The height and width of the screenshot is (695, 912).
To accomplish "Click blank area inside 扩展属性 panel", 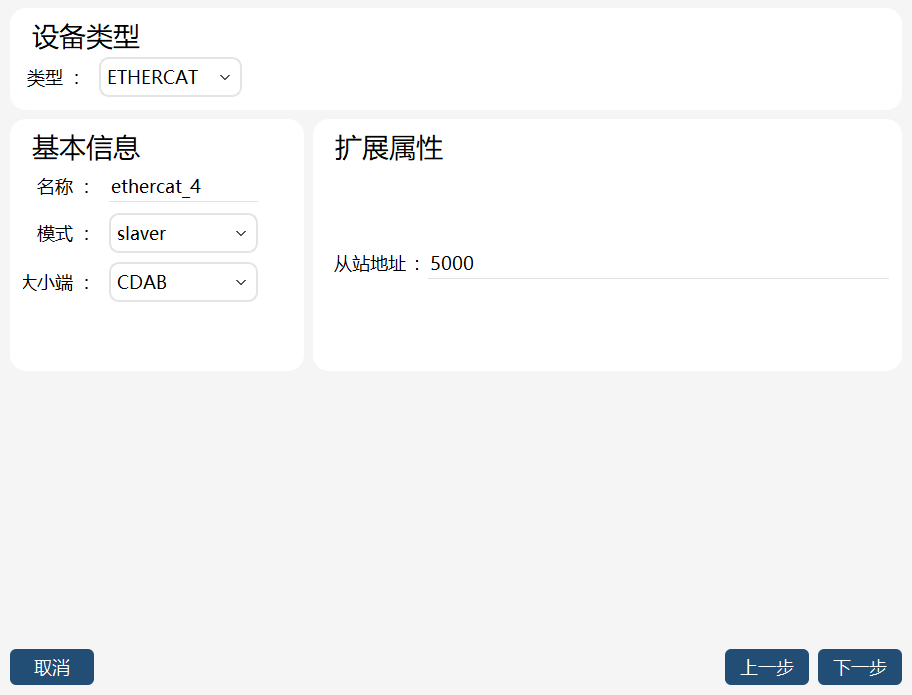I will click(607, 326).
